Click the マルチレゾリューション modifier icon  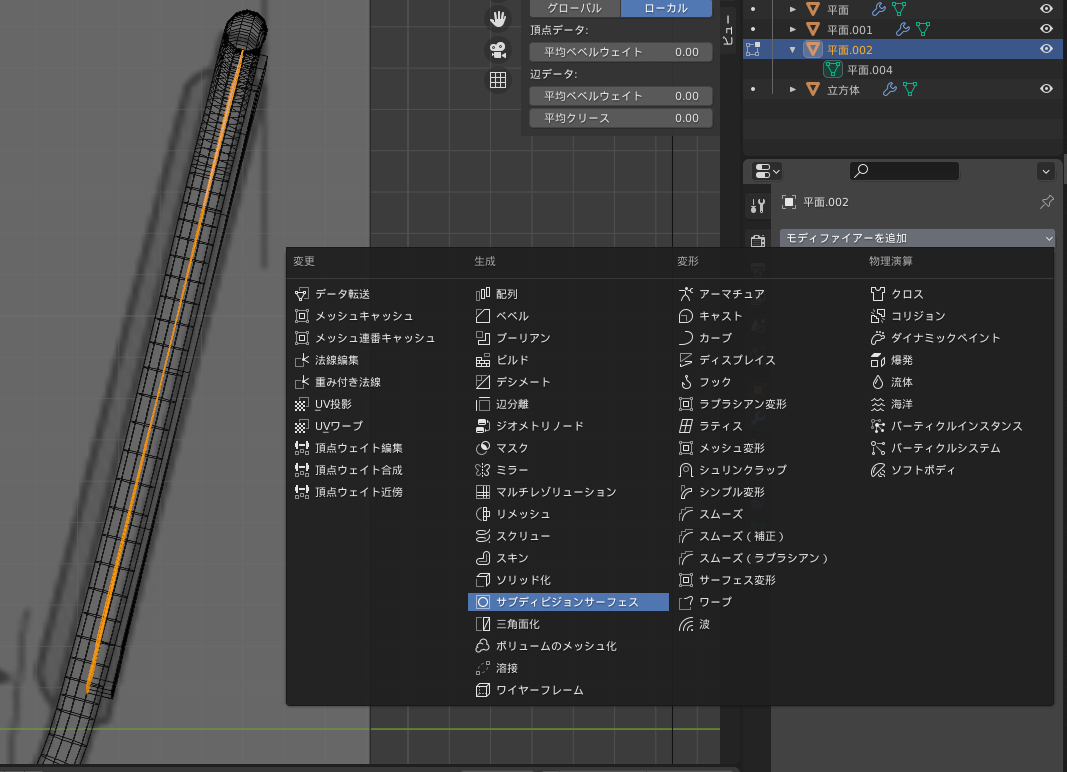[x=482, y=492]
